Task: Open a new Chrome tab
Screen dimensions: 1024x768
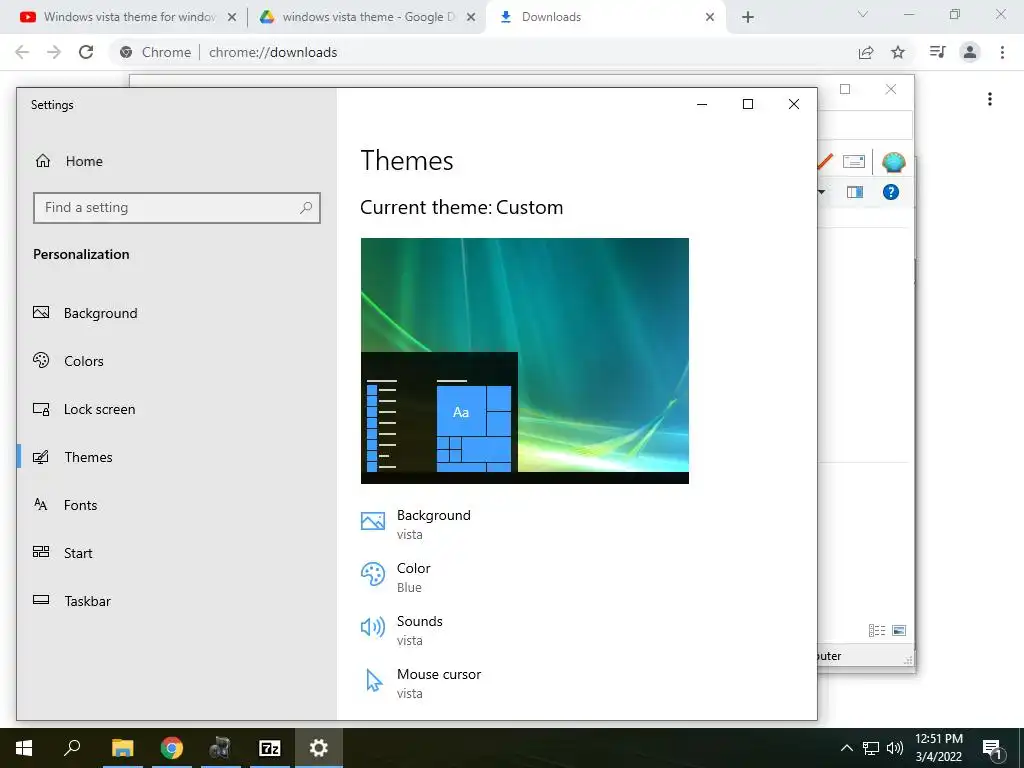Action: point(748,18)
